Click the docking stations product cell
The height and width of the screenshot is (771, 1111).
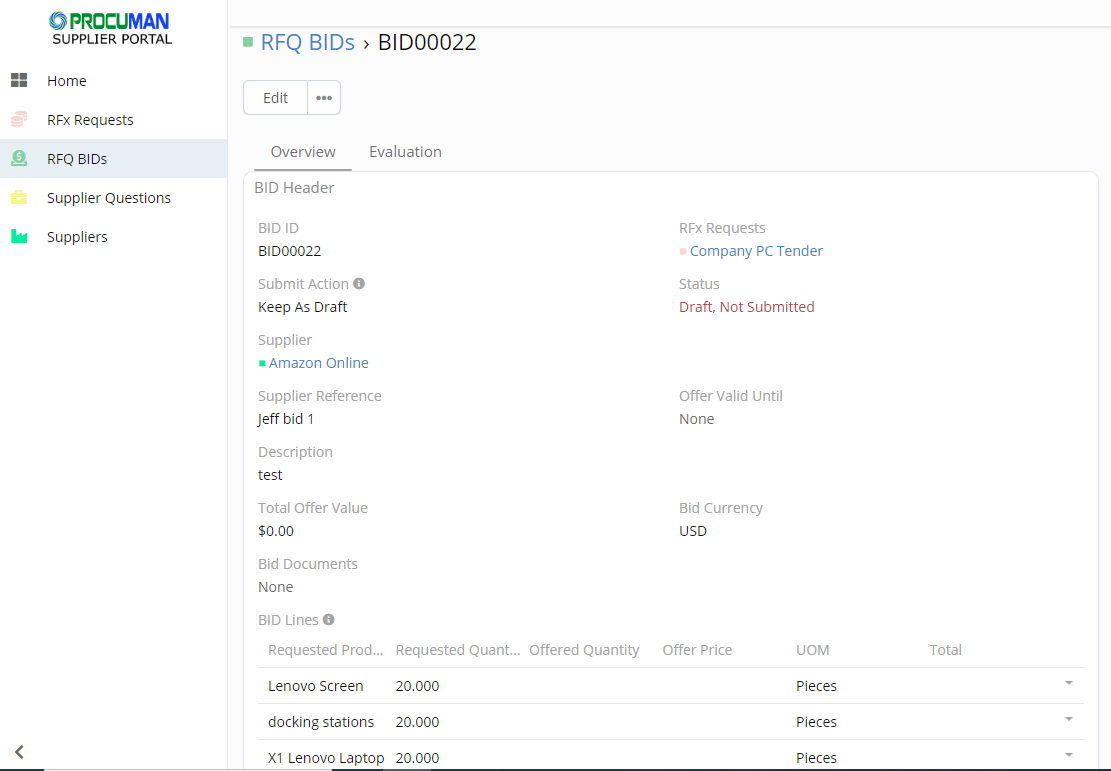pyautogui.click(x=321, y=722)
